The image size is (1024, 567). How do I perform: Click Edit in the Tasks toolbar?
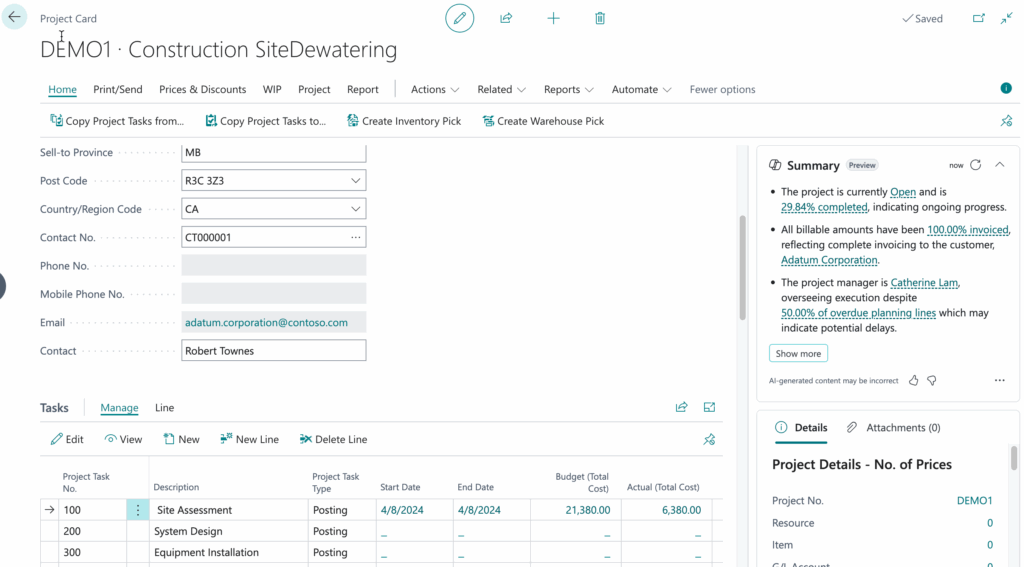click(x=67, y=439)
